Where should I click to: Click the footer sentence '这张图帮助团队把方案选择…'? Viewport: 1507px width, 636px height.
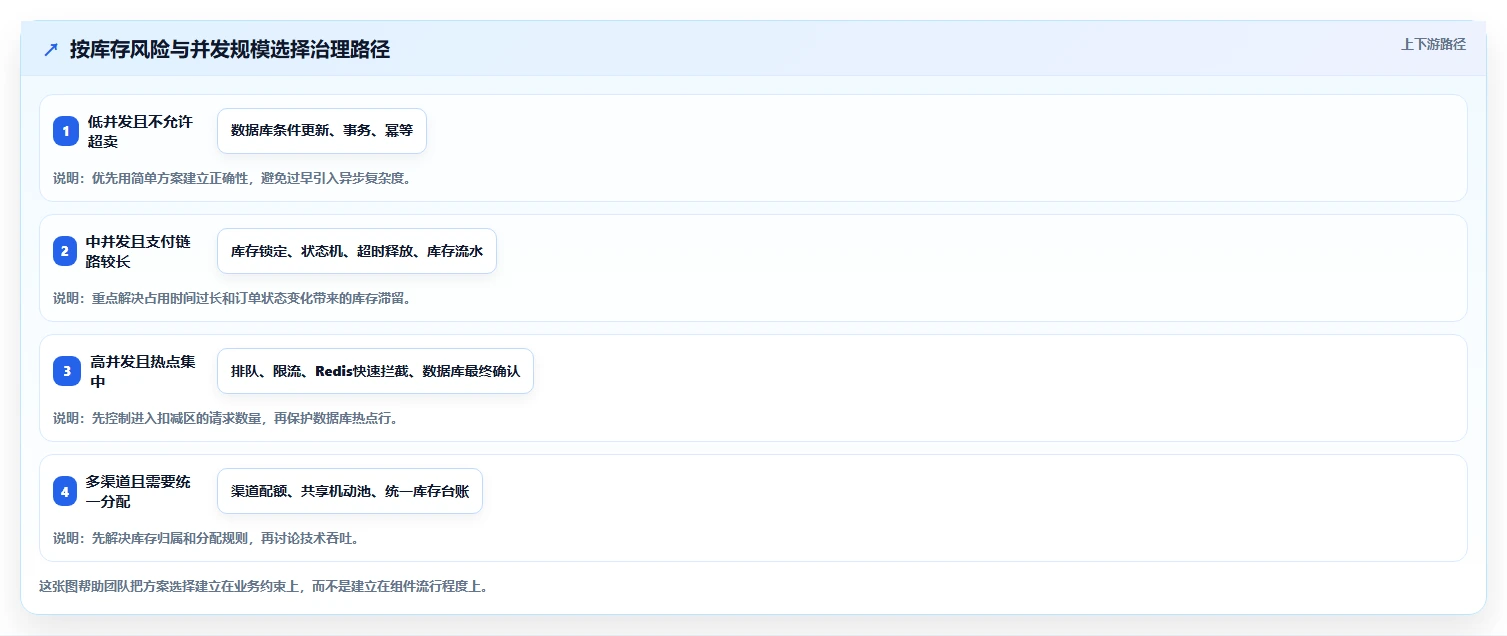(x=264, y=587)
